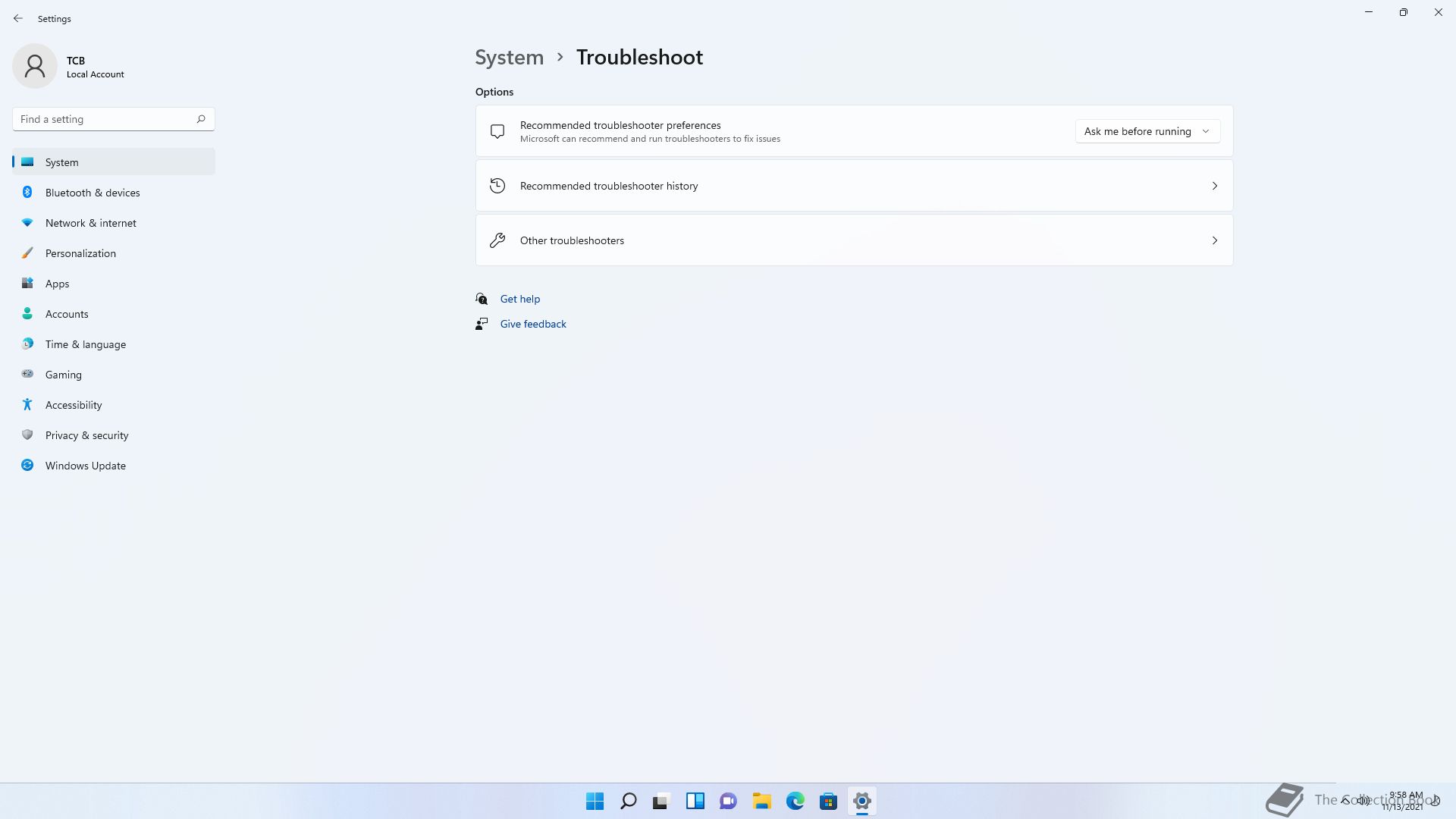Open Apps settings category
The width and height of the screenshot is (1456, 819).
coord(114,284)
